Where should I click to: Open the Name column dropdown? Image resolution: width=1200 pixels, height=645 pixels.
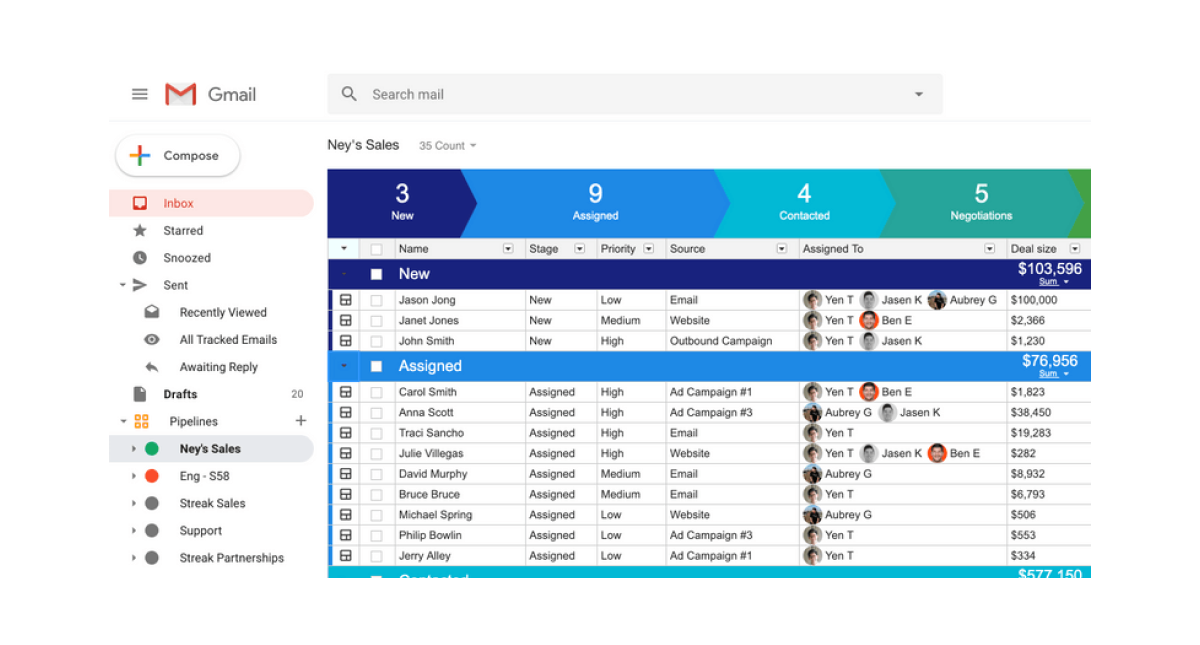[x=508, y=249]
